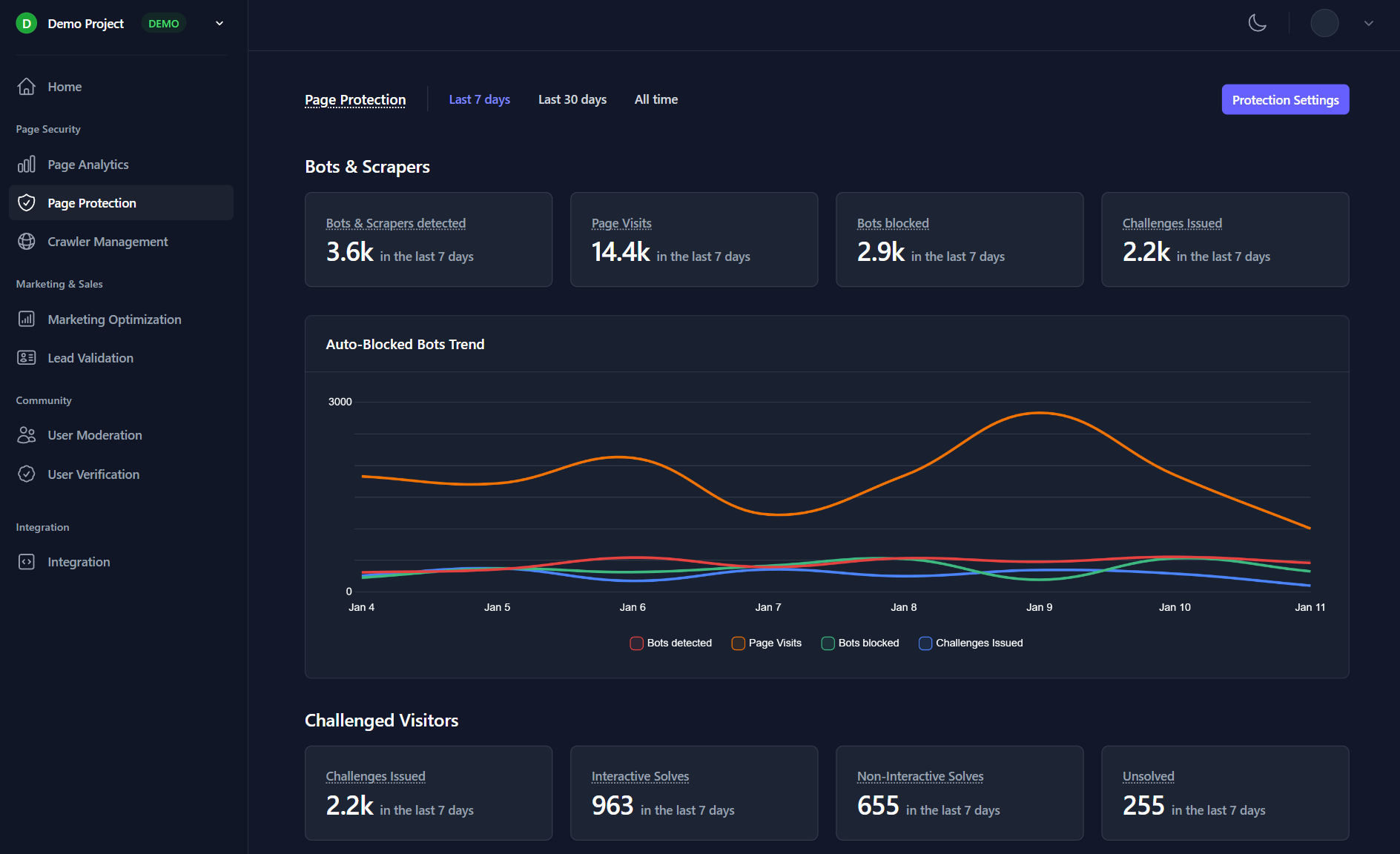
Task: Open the user account menu chevron
Action: click(x=1368, y=24)
